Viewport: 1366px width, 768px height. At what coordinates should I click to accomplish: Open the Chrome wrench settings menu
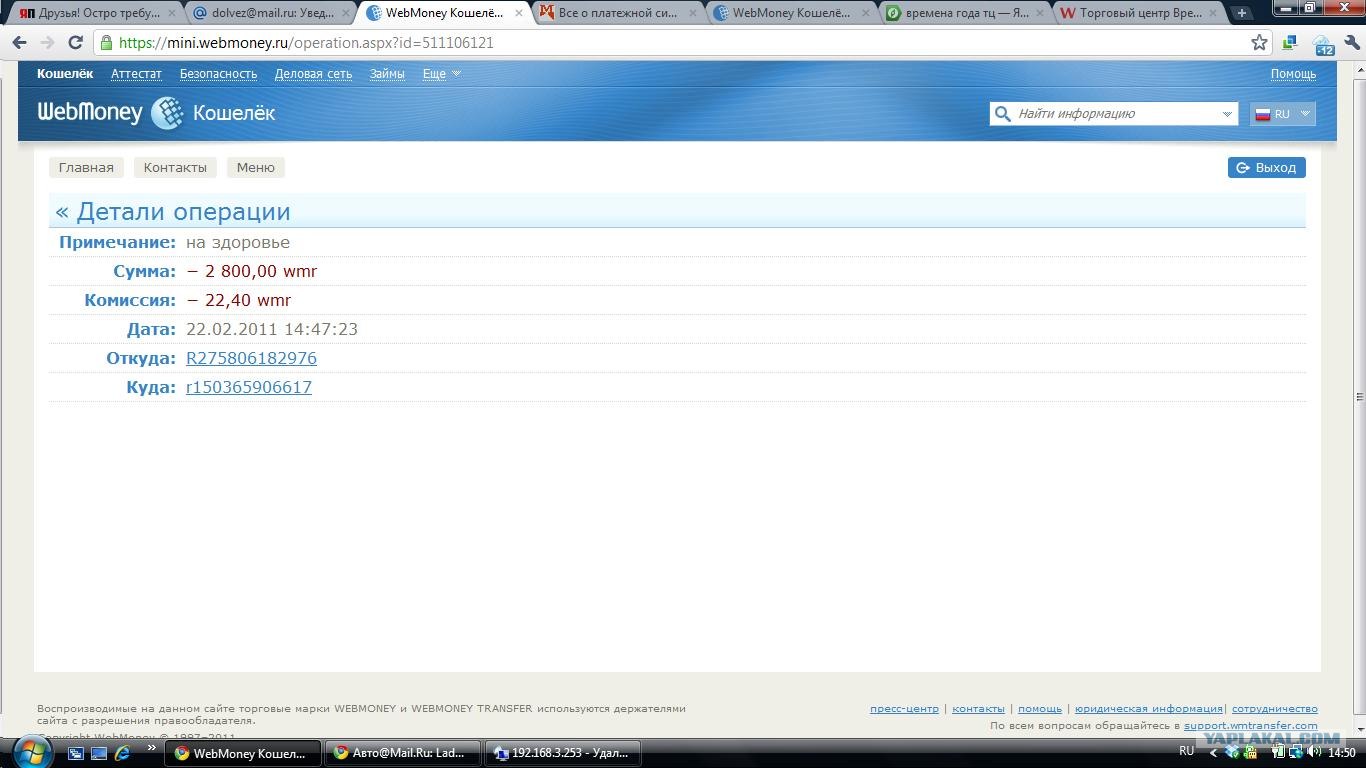[1351, 43]
